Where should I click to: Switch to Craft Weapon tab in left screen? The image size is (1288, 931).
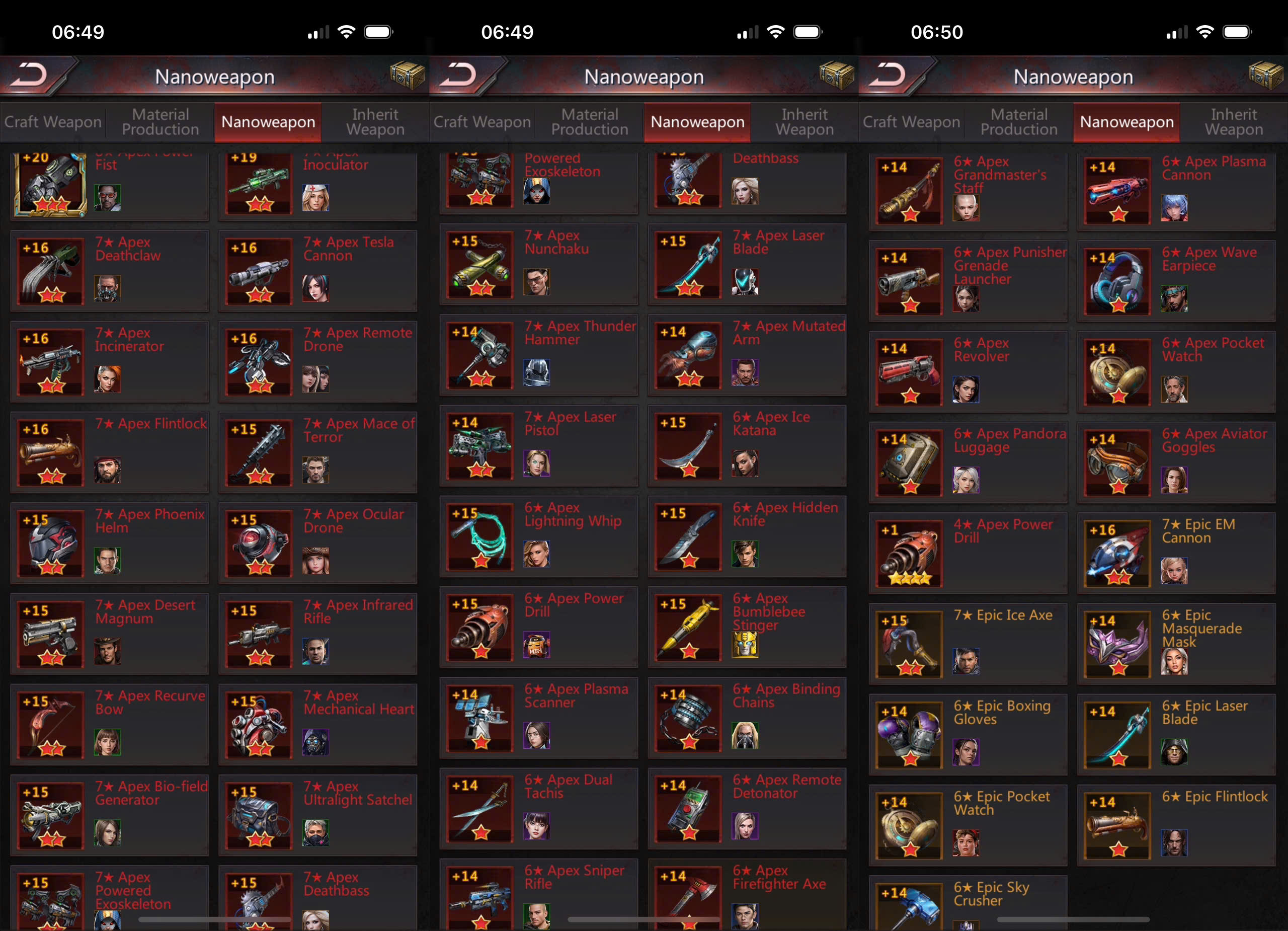(x=53, y=122)
